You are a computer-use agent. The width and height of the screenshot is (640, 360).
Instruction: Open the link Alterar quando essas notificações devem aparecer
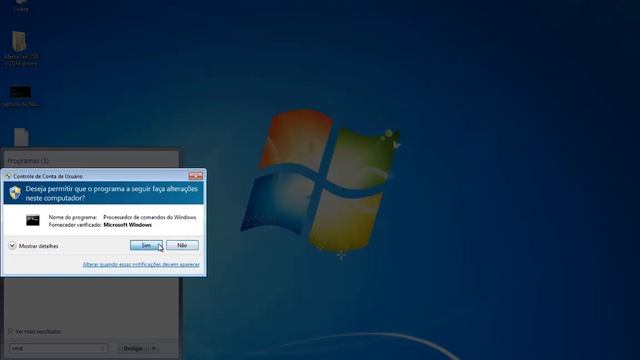[x=141, y=264]
